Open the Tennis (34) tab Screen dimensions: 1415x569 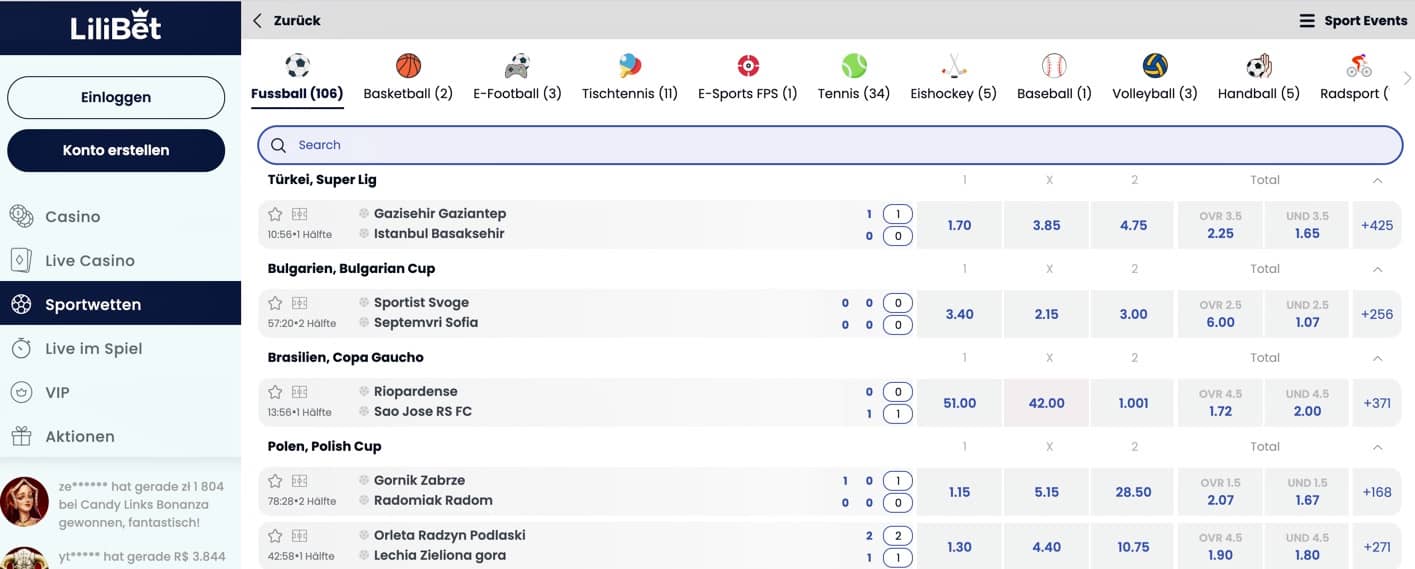click(x=854, y=80)
